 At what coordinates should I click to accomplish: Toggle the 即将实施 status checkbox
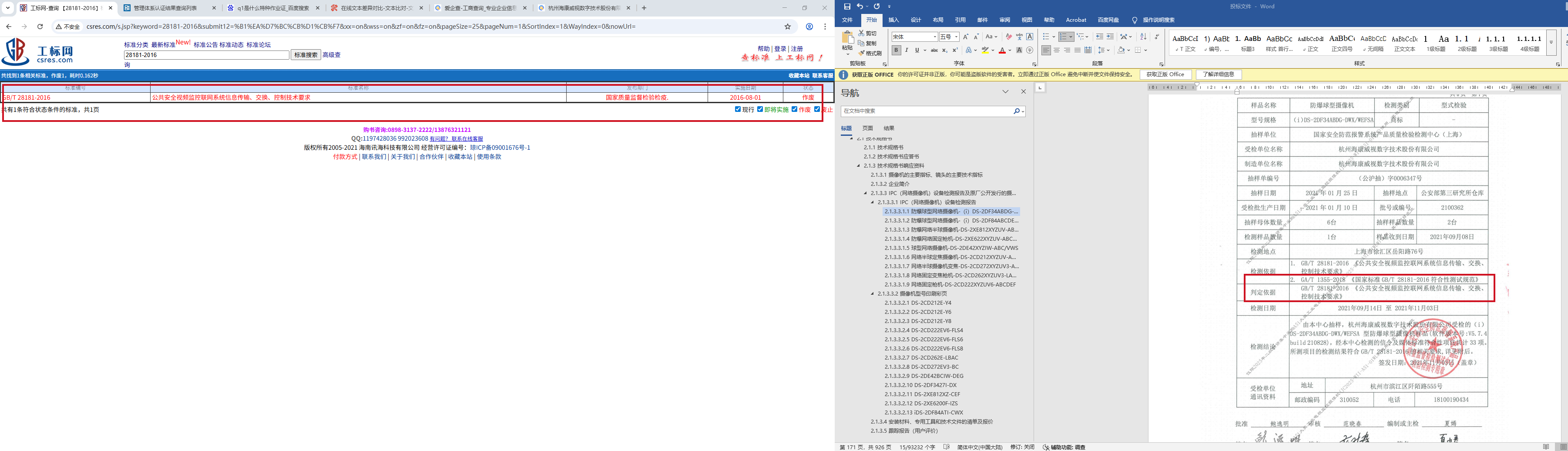pyautogui.click(x=760, y=110)
